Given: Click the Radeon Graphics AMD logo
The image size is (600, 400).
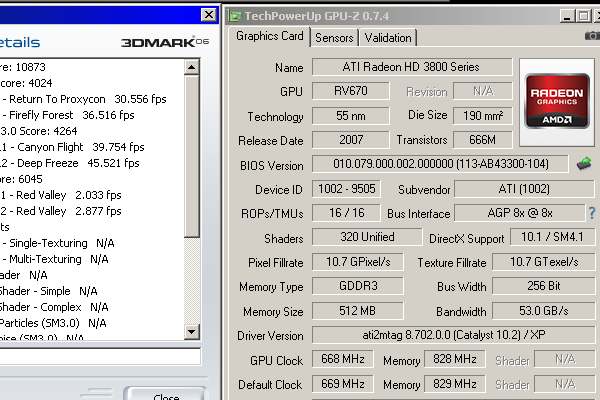Looking at the screenshot, I should tap(557, 101).
